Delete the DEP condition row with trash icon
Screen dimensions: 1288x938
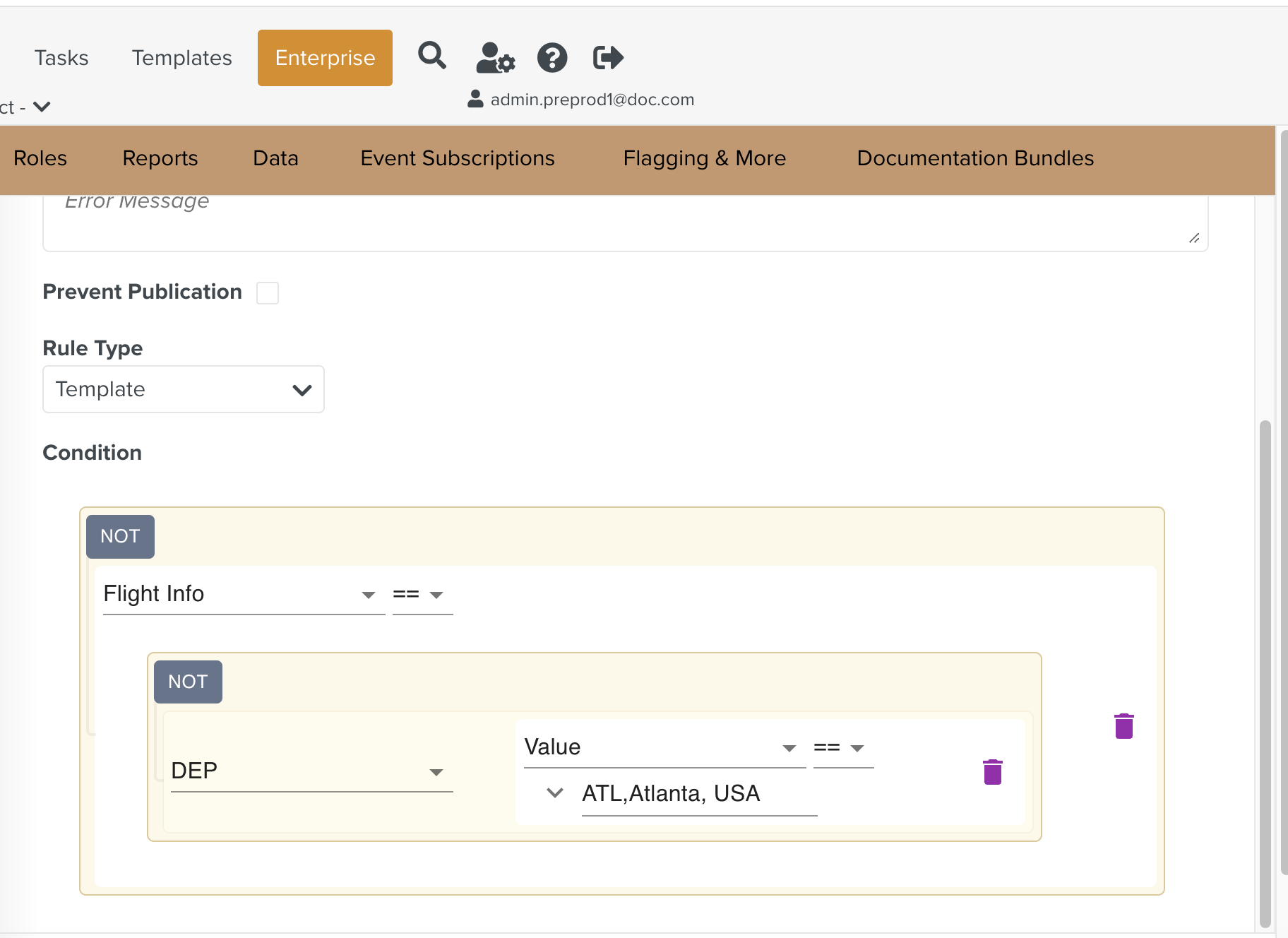click(992, 772)
